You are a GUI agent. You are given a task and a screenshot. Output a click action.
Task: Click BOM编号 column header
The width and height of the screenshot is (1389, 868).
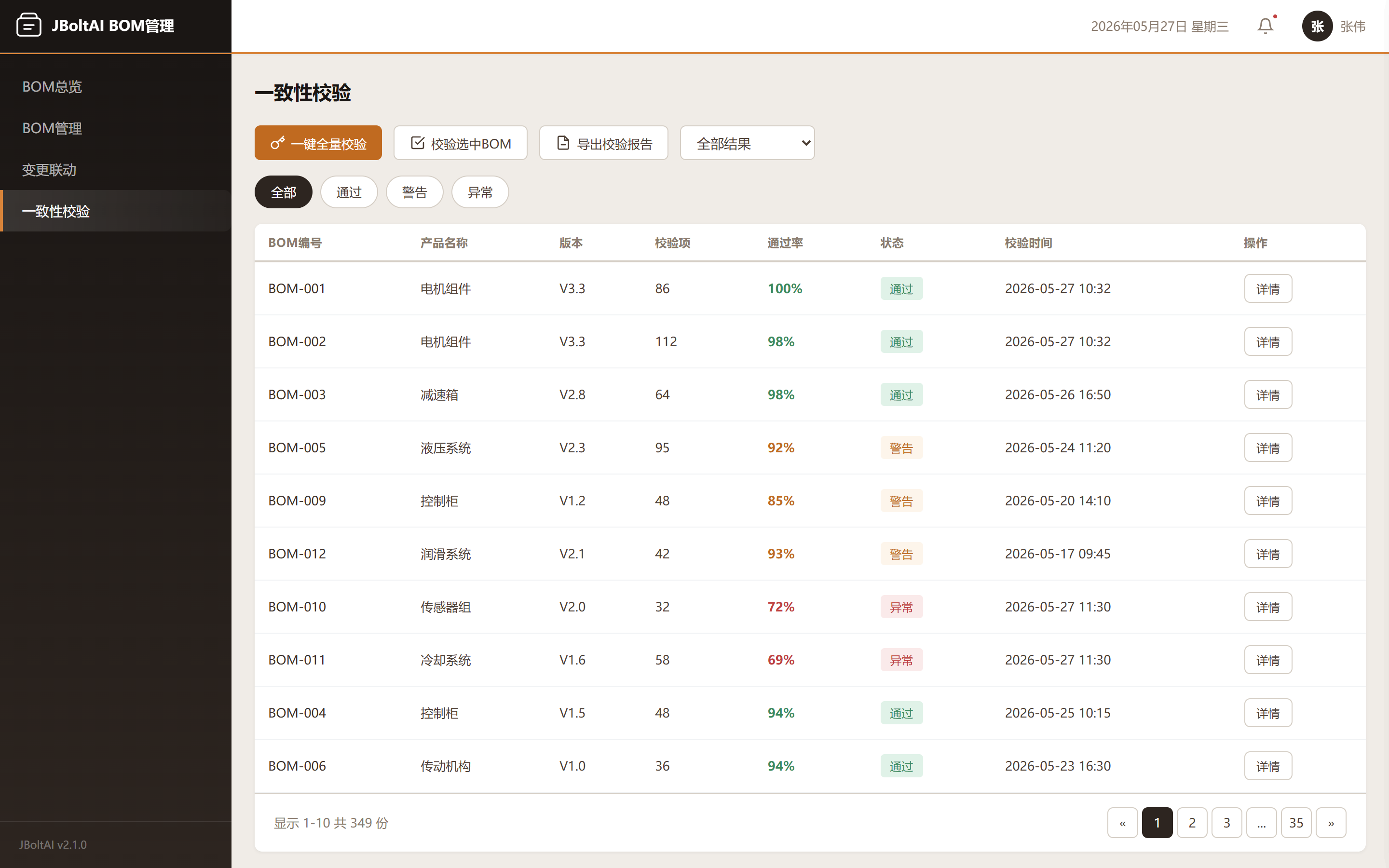[x=295, y=243]
